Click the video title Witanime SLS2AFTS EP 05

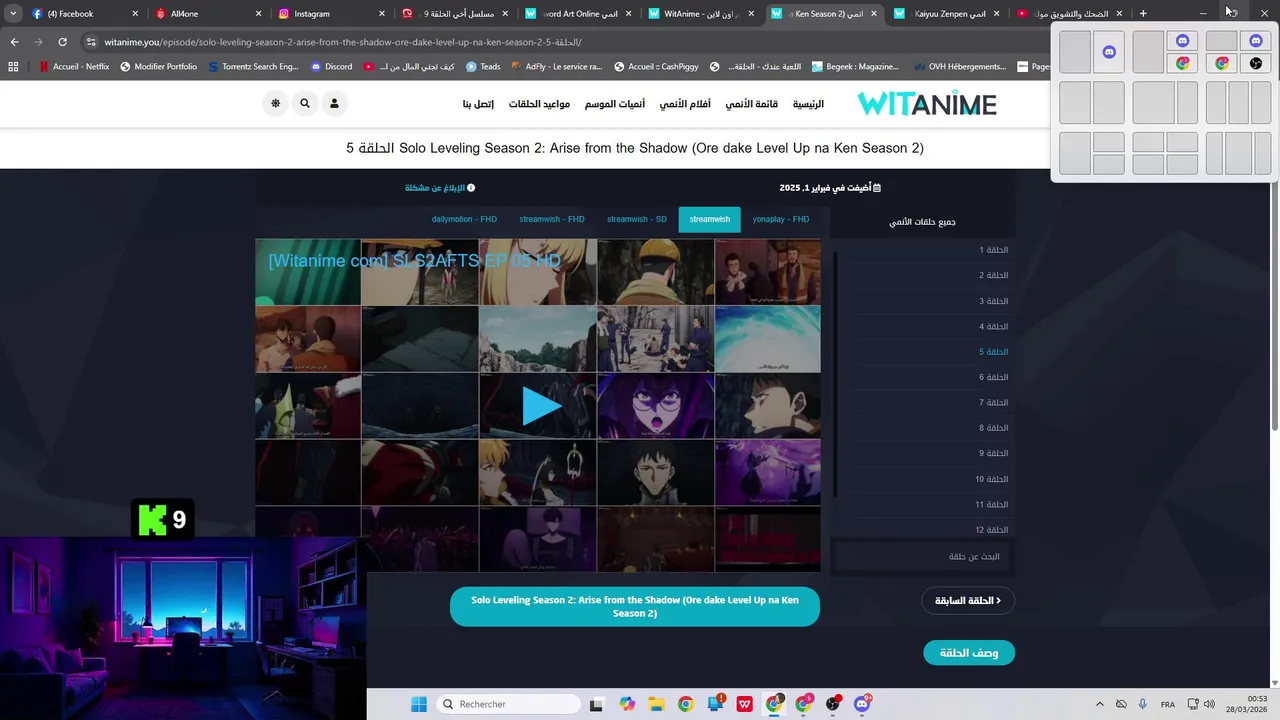coord(414,261)
